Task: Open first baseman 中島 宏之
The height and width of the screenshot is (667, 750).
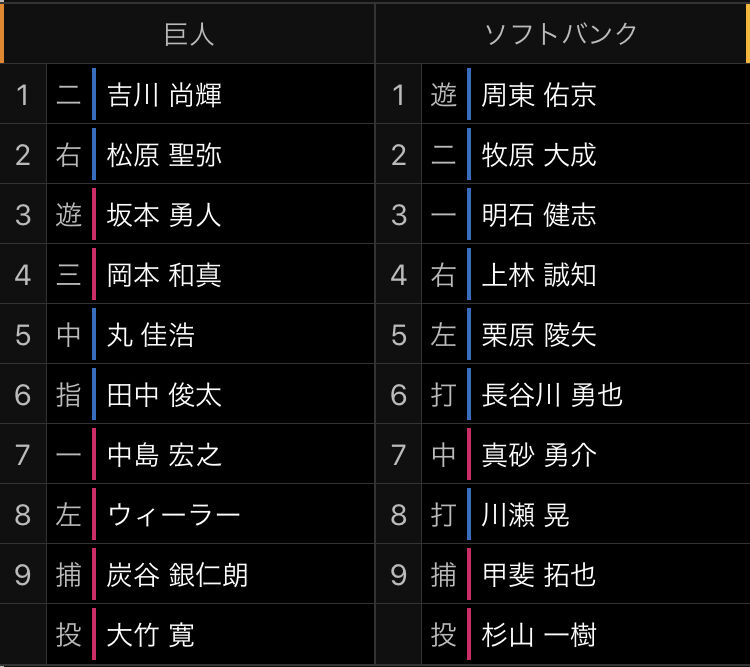Action: 164,455
